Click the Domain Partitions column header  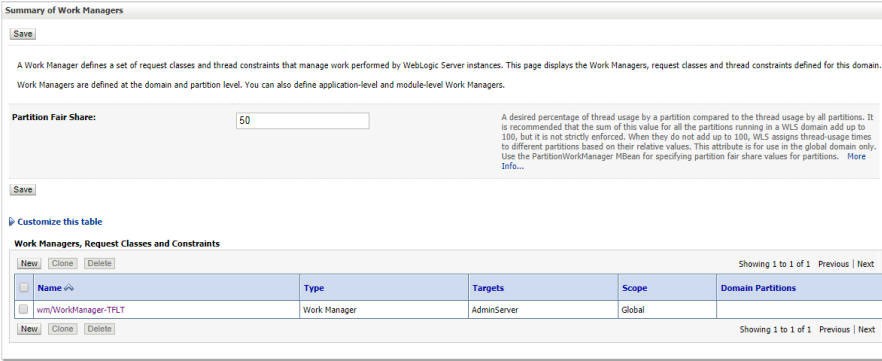pos(758,288)
